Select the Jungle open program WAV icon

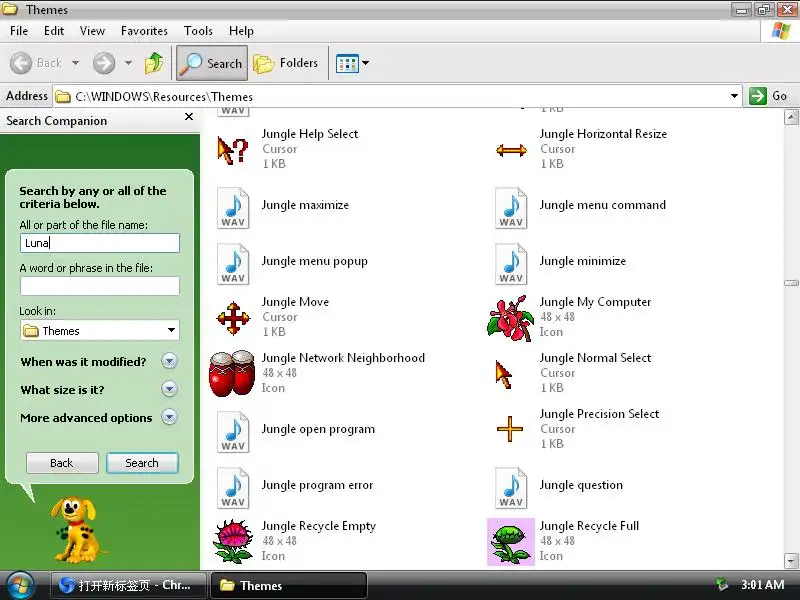click(x=233, y=432)
